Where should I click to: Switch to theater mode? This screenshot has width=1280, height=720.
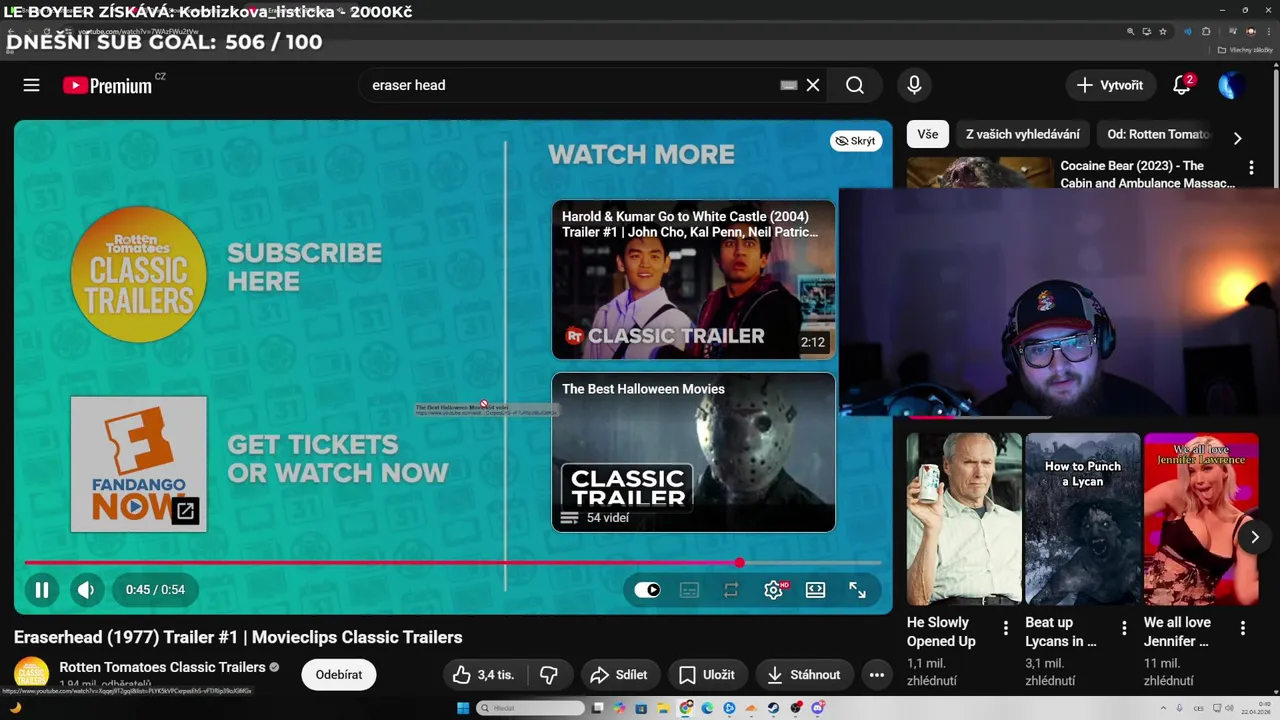[815, 590]
